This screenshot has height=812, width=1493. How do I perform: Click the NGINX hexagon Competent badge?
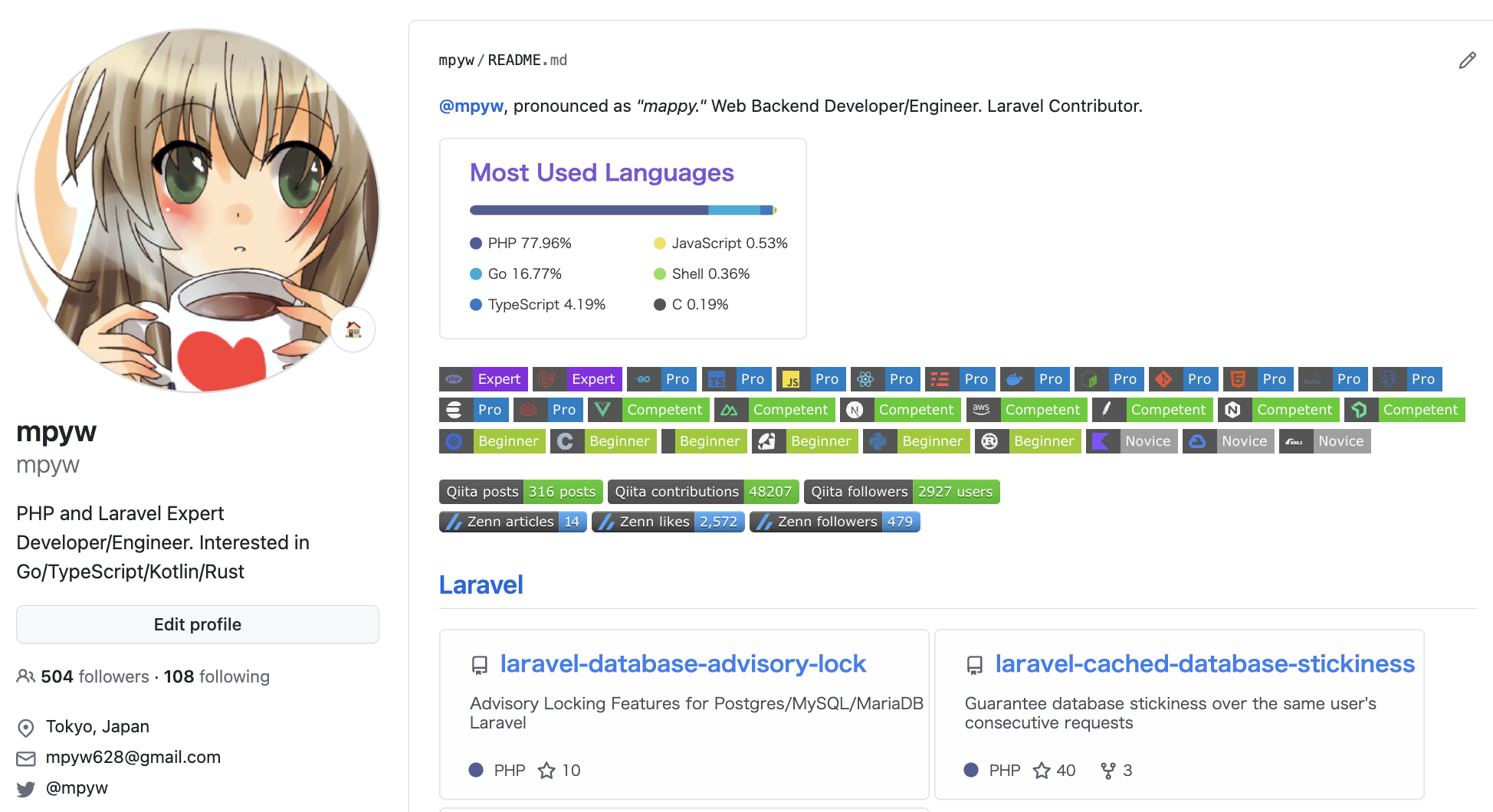coord(1278,410)
